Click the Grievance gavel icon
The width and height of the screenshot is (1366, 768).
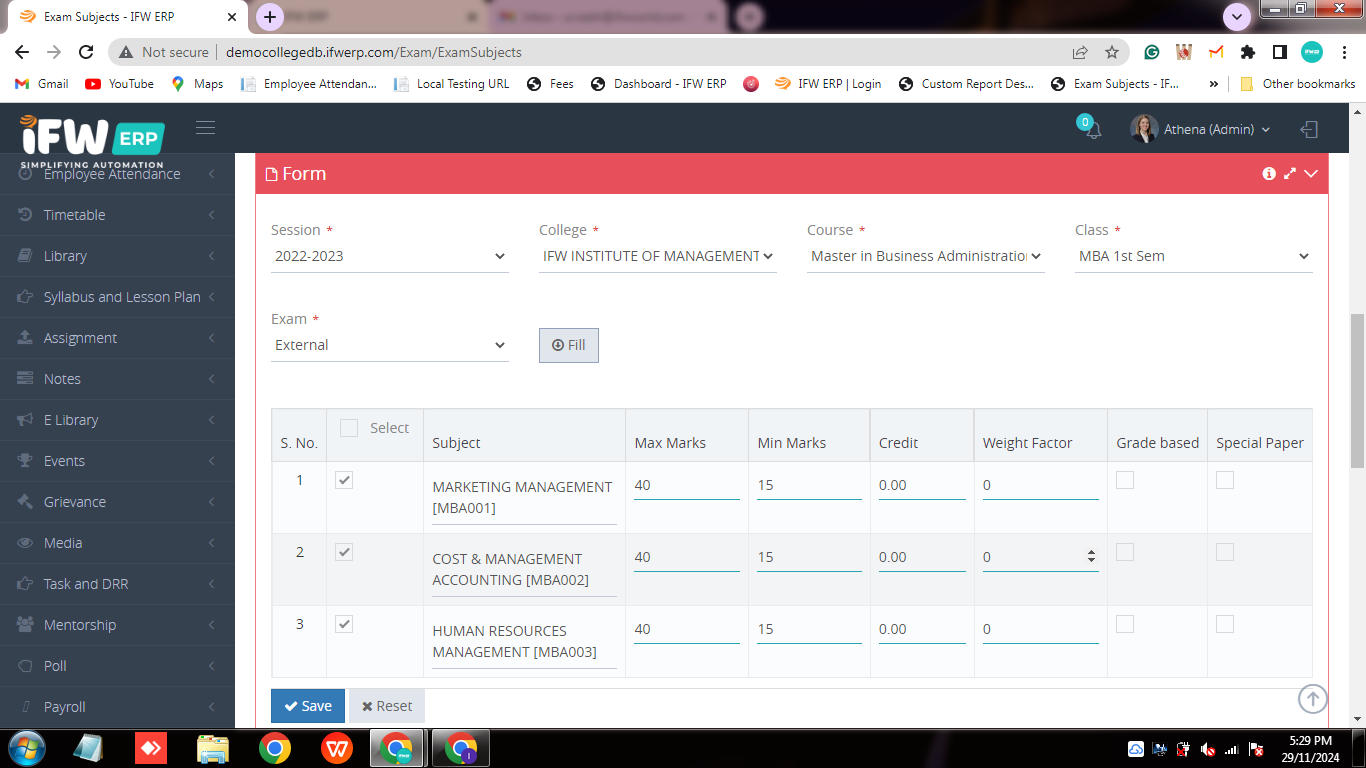[26, 501]
